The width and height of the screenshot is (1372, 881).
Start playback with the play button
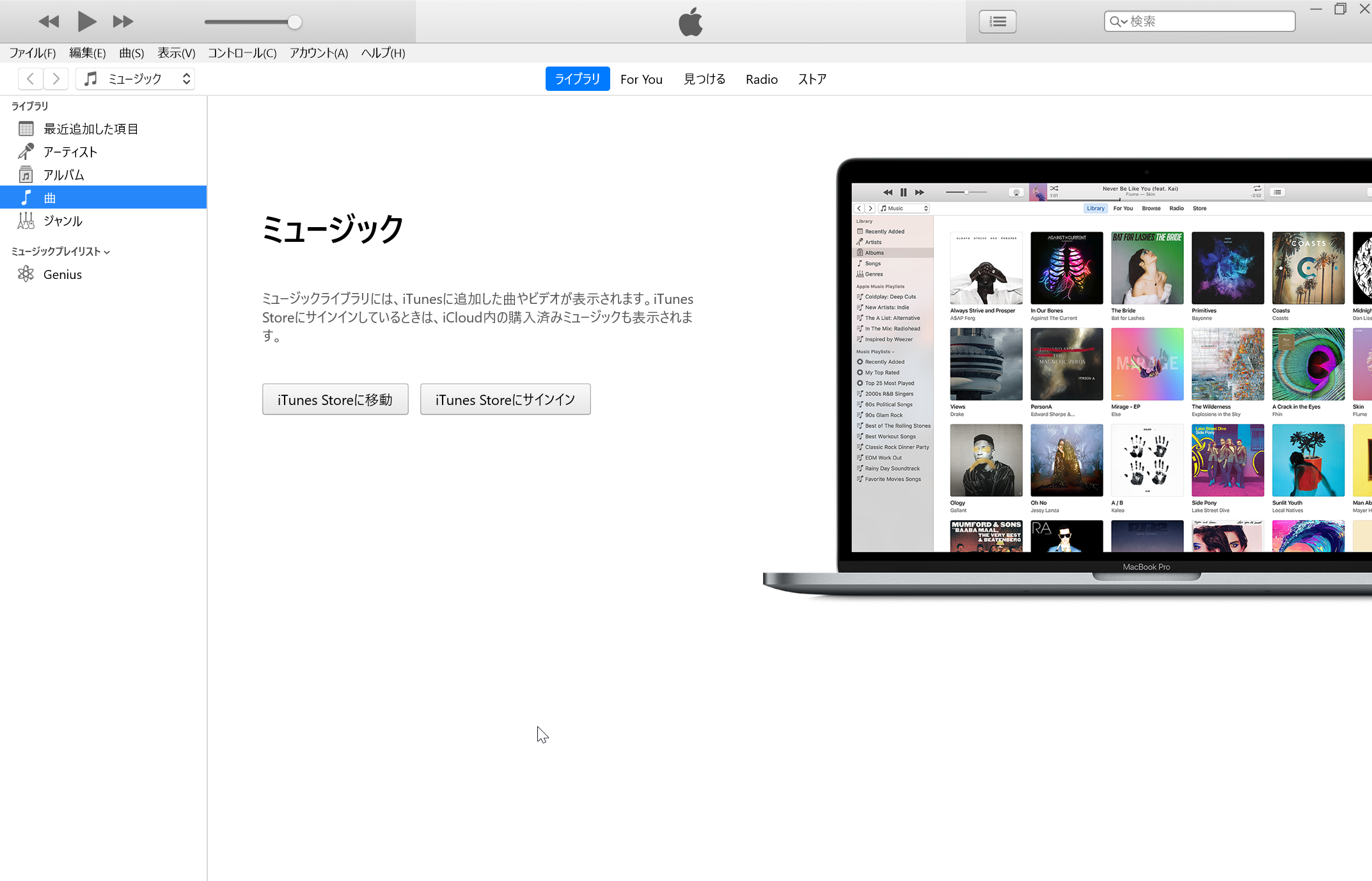tap(86, 22)
